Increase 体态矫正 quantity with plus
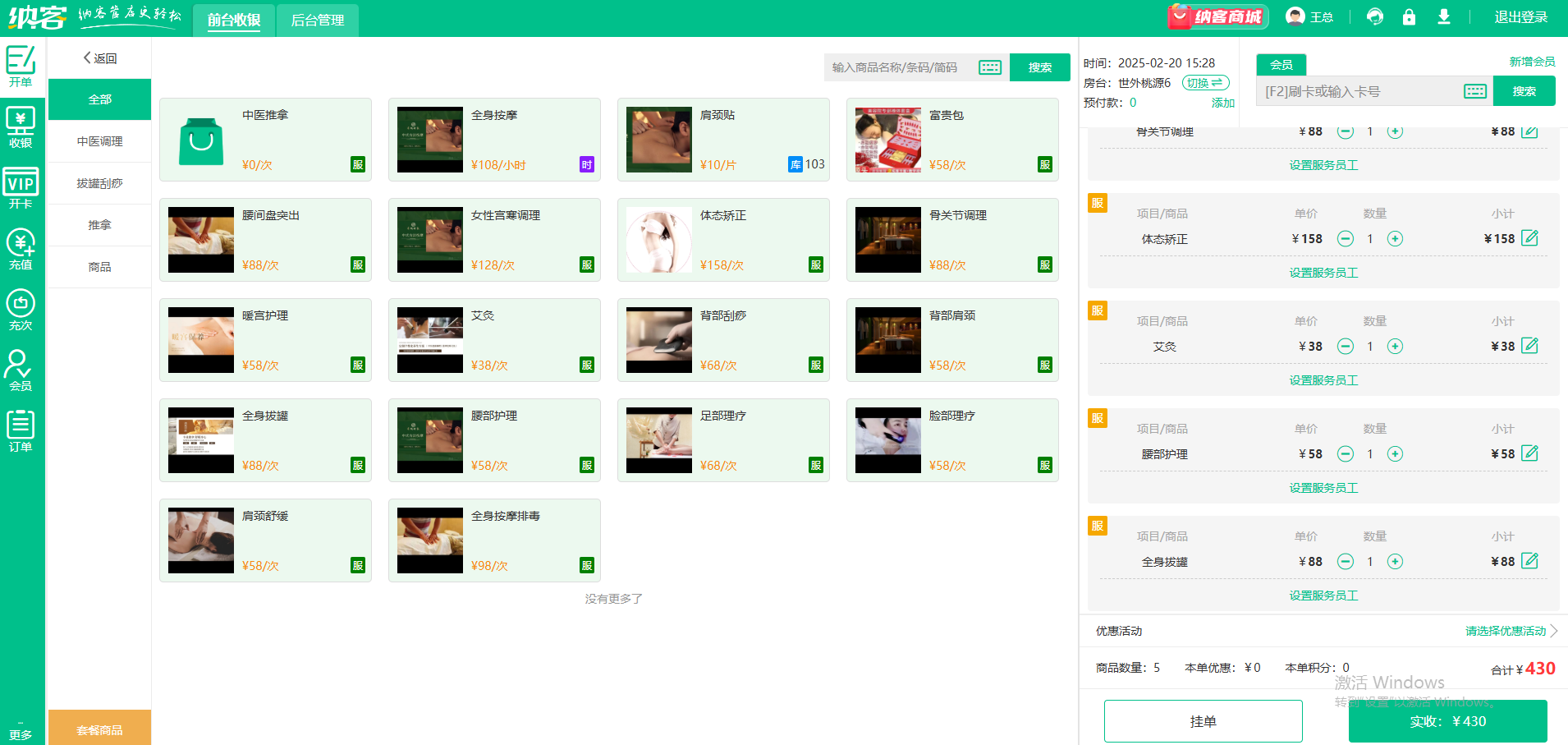1568x745 pixels. (x=1395, y=239)
